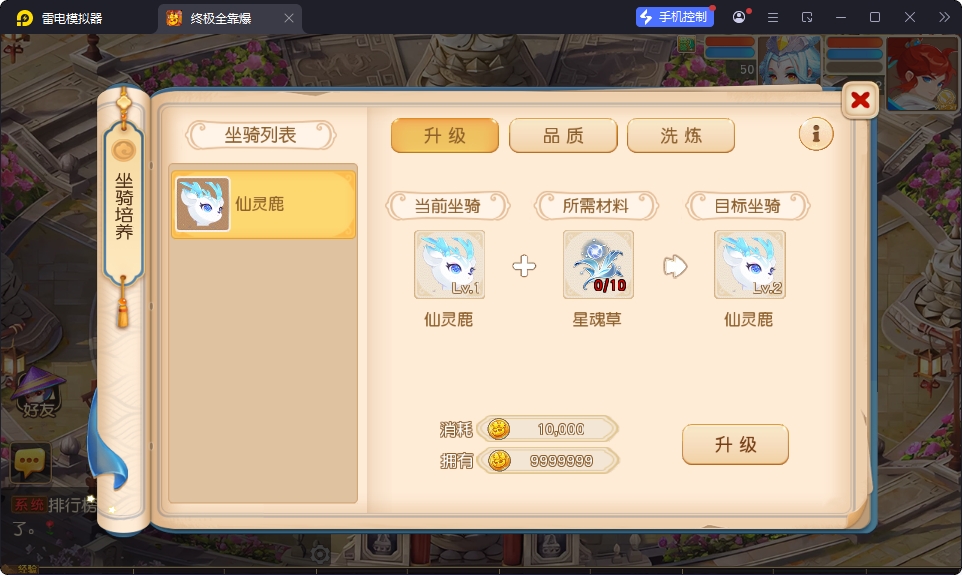This screenshot has width=962, height=575.
Task: Open the emulator hamburger menu
Action: tap(773, 17)
